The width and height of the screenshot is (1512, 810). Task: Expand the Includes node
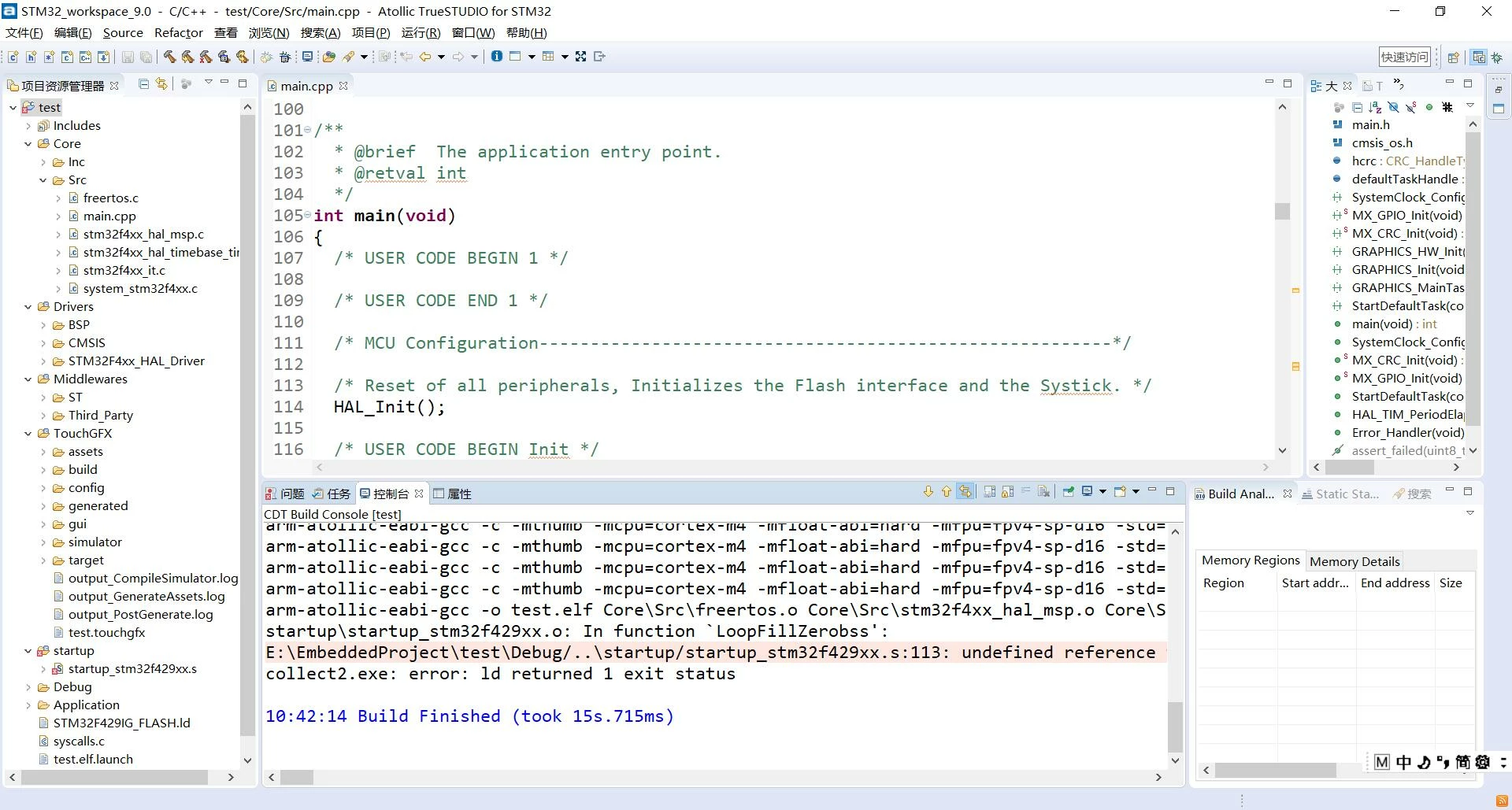[x=28, y=126]
